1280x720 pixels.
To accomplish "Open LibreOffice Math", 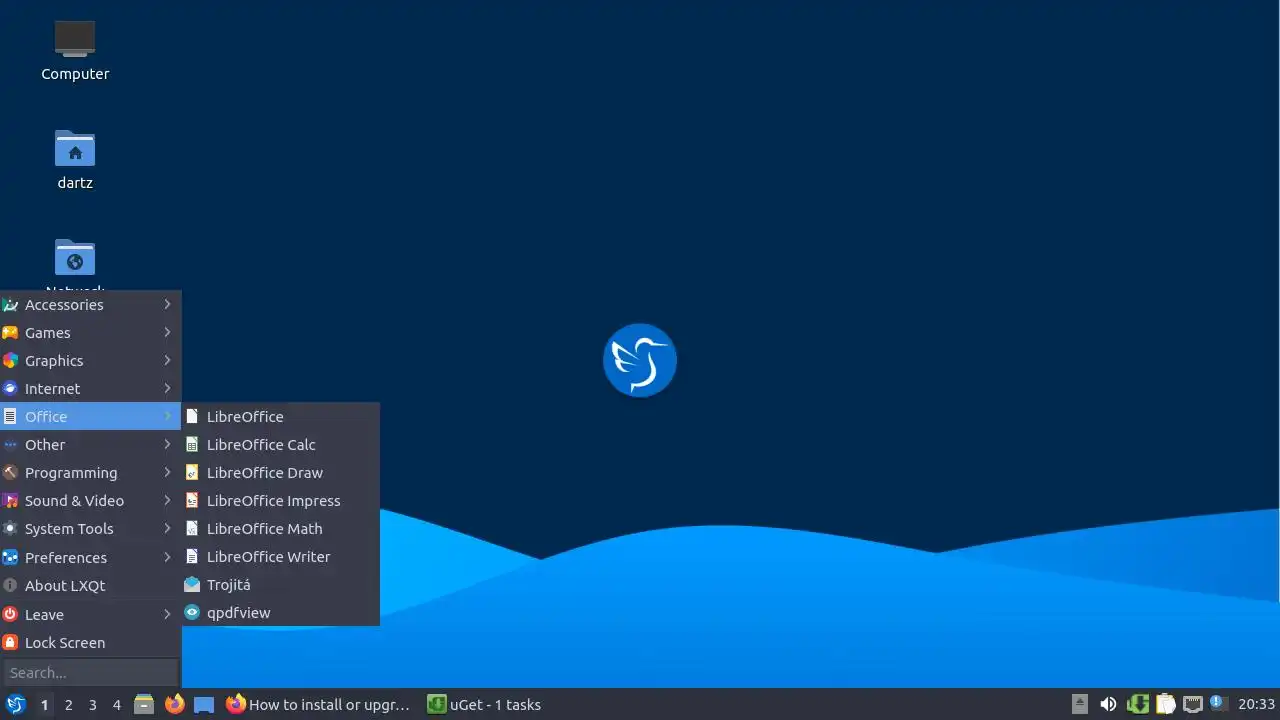I will click(x=280, y=529).
